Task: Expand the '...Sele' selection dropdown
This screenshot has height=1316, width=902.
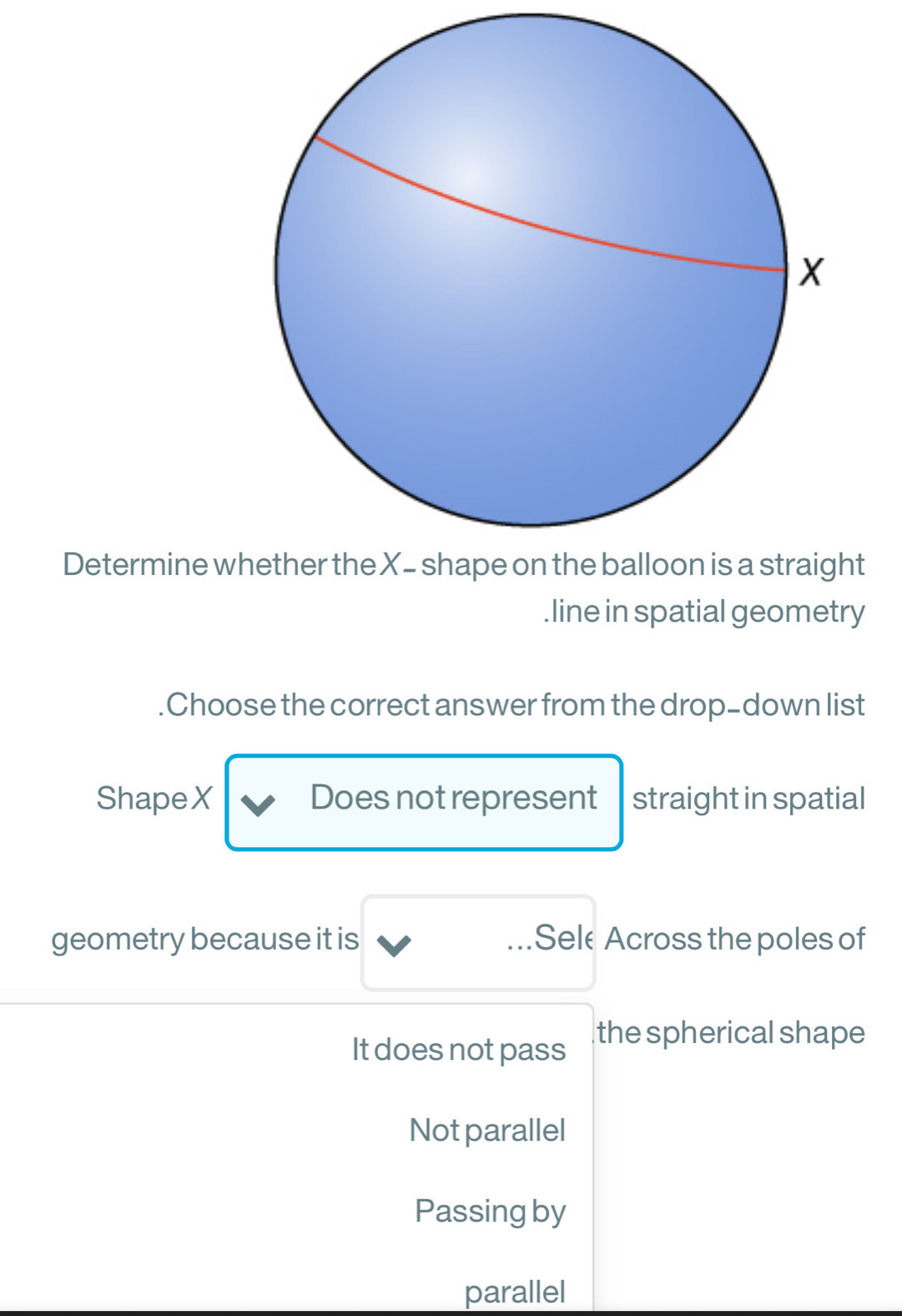Action: click(x=478, y=942)
